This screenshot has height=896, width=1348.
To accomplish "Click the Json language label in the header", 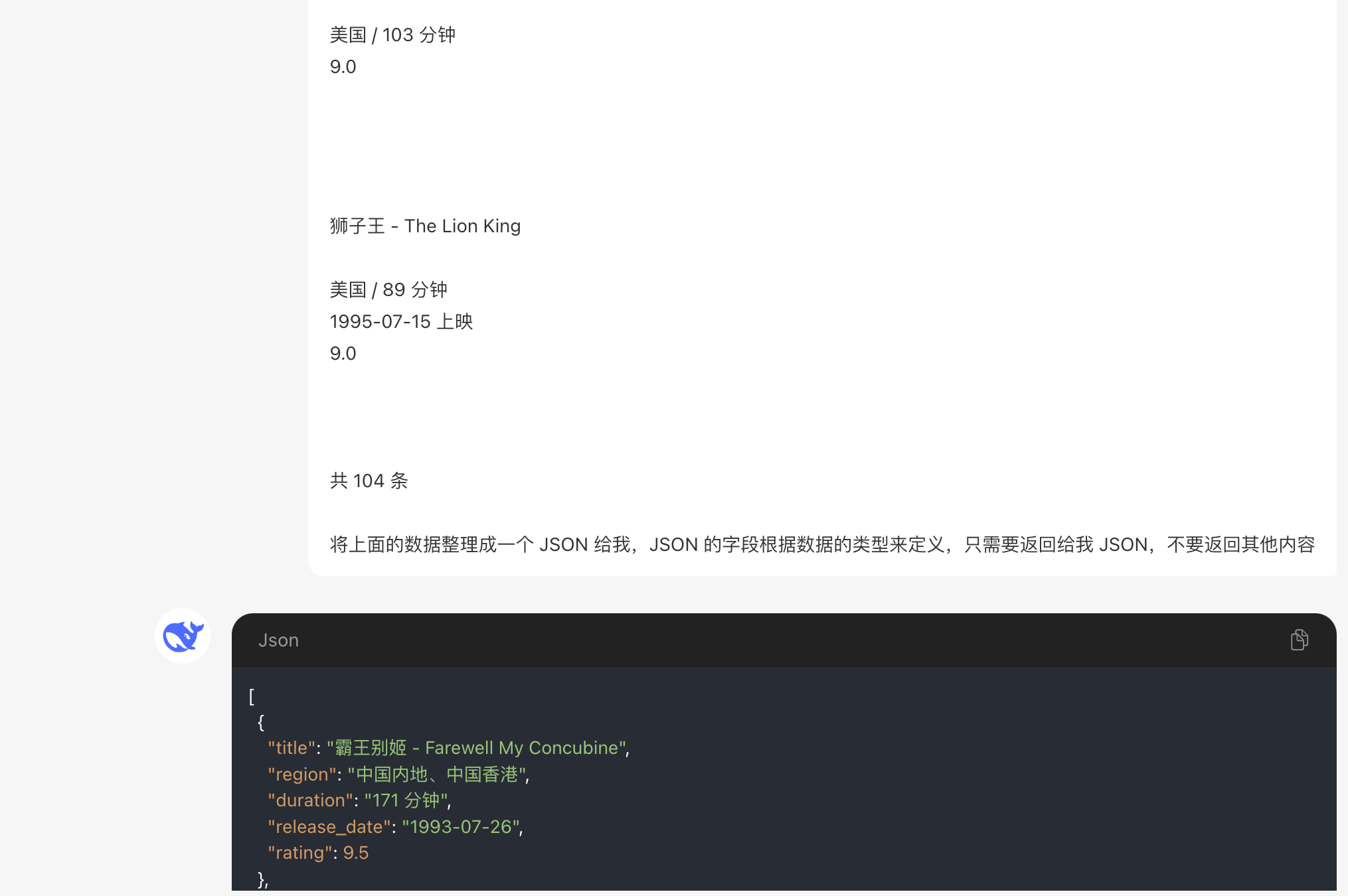I will (278, 640).
